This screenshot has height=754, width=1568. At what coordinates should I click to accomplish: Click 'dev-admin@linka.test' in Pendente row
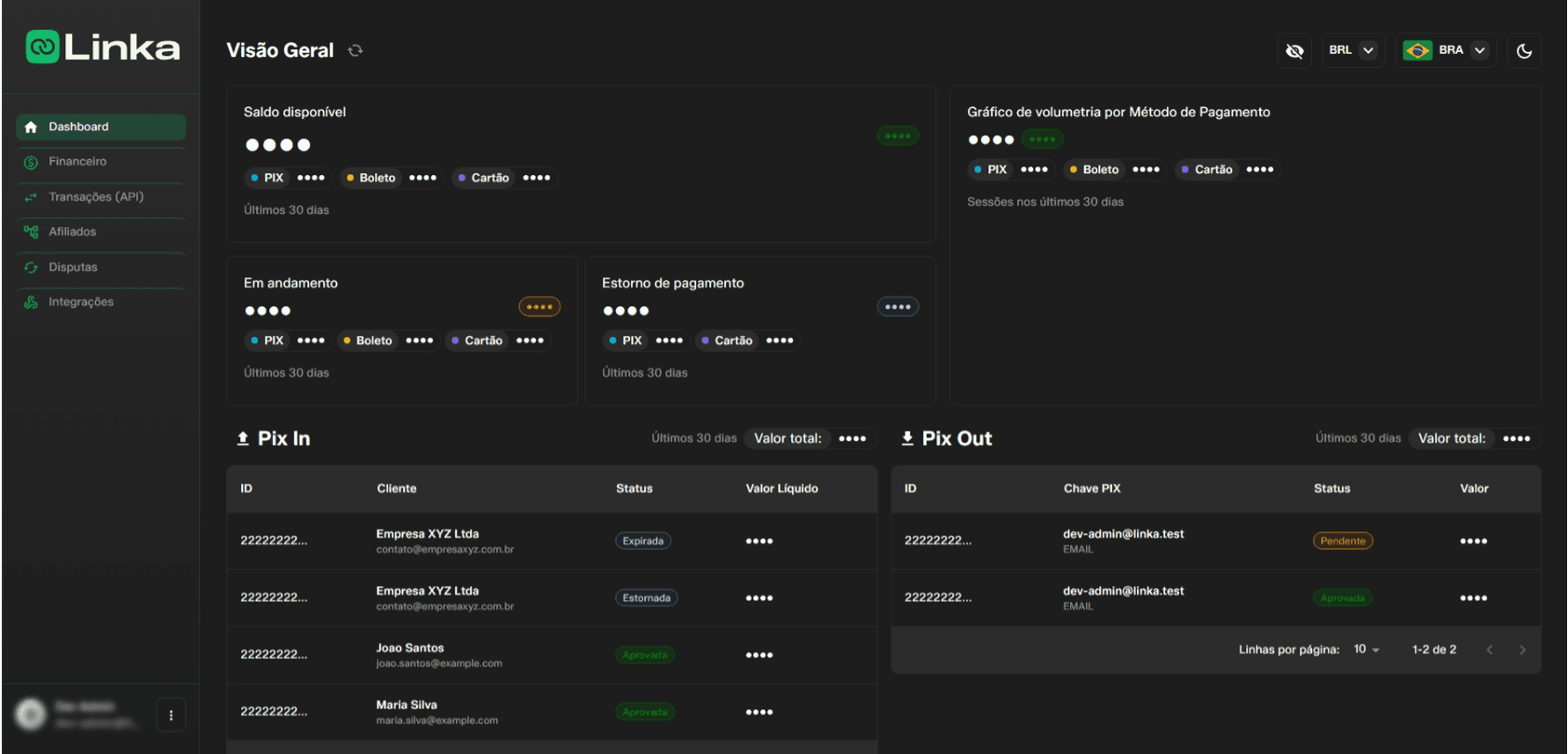pos(1124,534)
